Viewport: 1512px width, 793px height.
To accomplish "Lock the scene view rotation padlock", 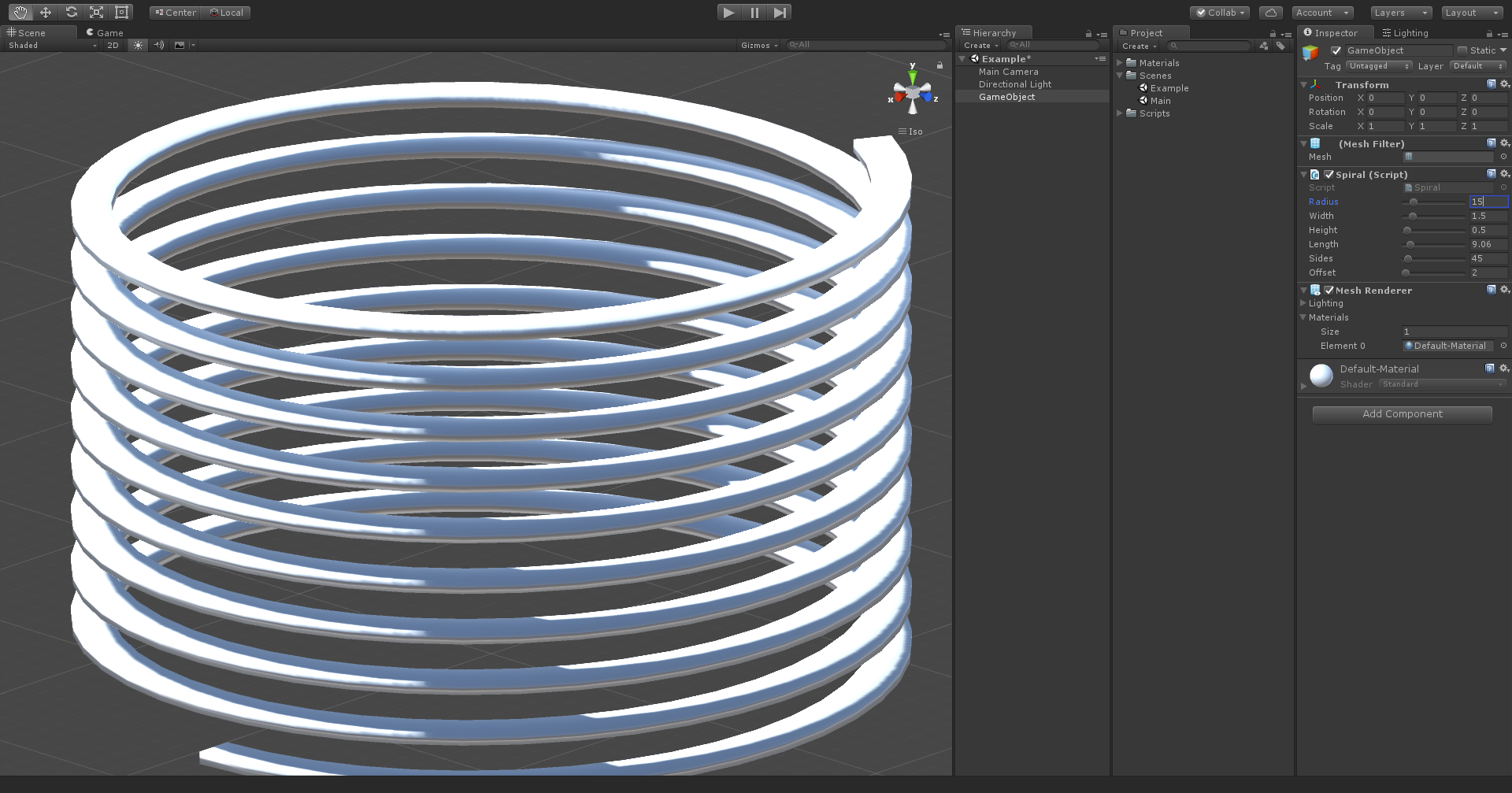I will pos(939,65).
